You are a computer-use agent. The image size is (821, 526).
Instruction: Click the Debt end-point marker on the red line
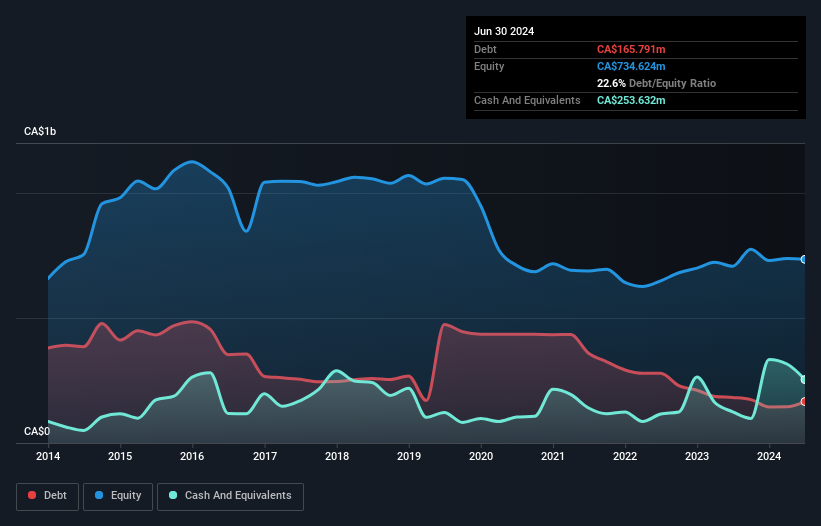coord(804,401)
